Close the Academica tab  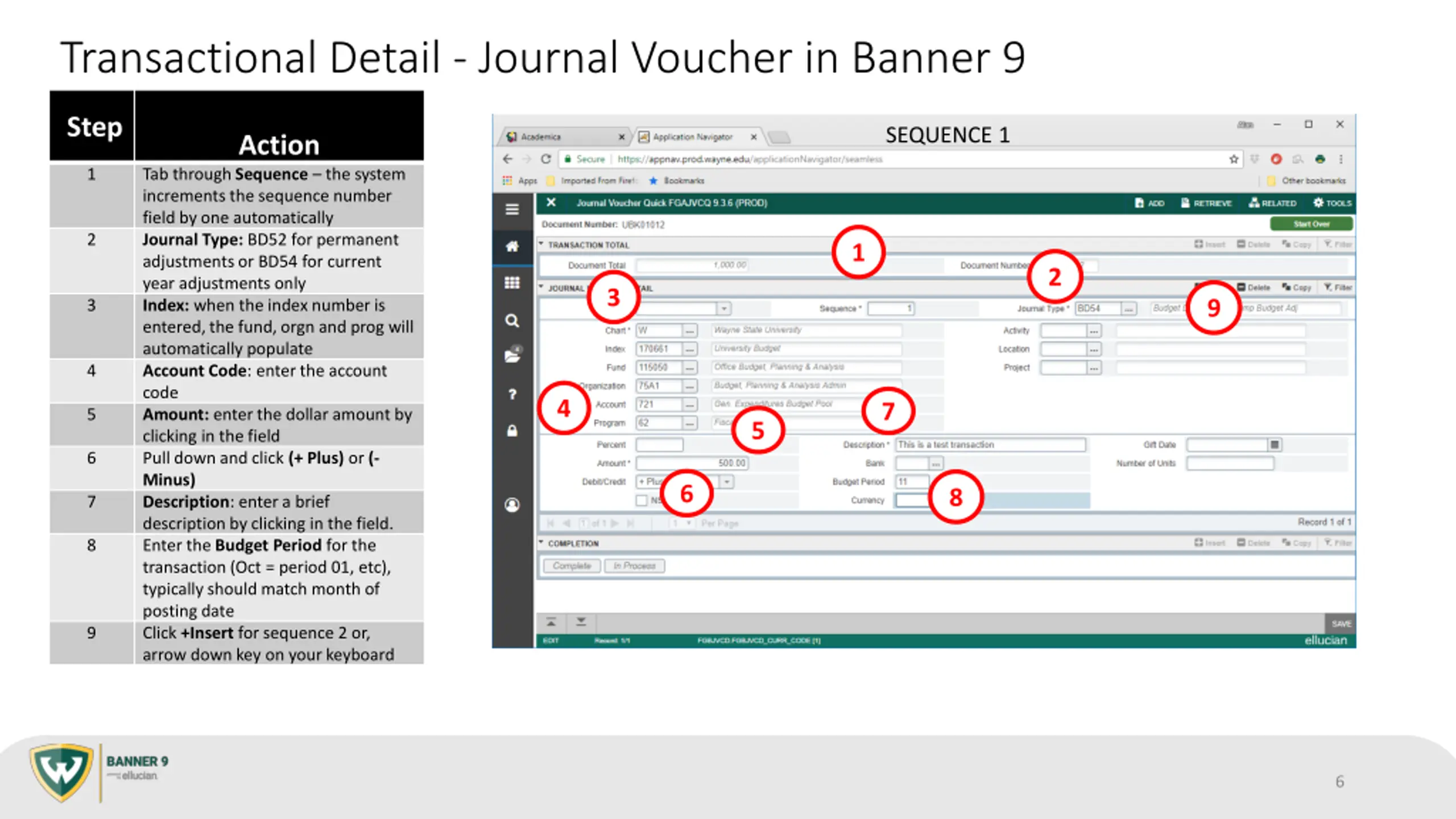622,137
